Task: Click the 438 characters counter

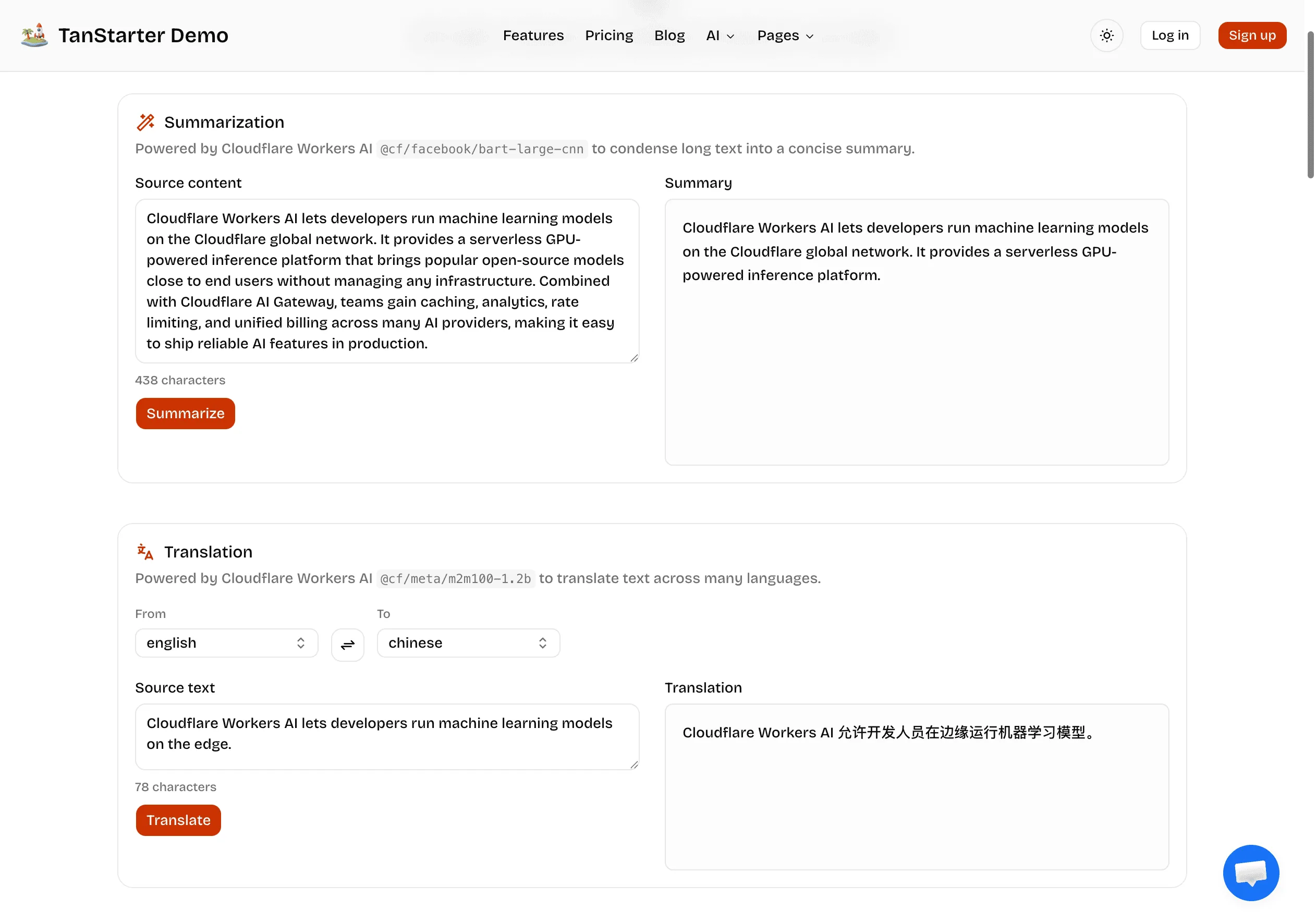Action: click(x=180, y=380)
